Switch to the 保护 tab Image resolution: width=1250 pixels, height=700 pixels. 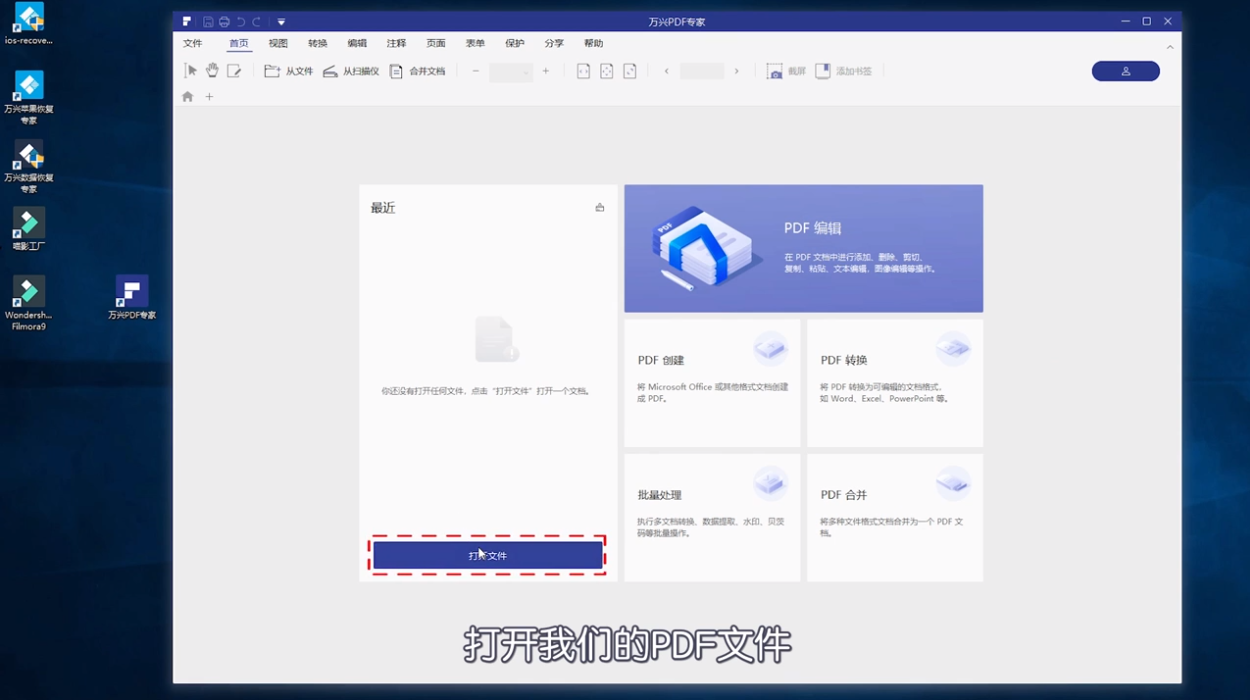[515, 43]
